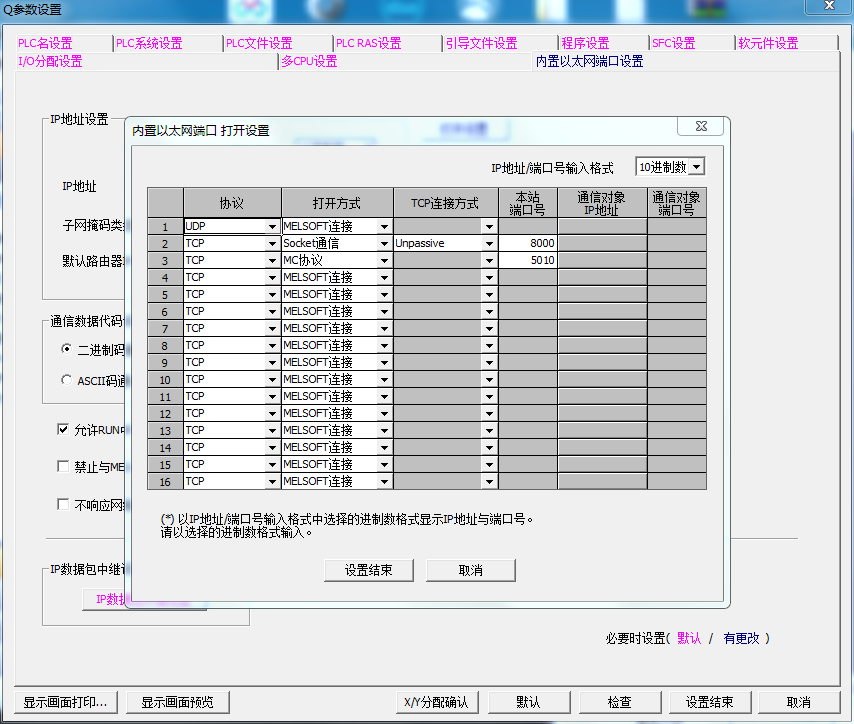Open the 打开方式 dropdown in row 2

[385, 242]
